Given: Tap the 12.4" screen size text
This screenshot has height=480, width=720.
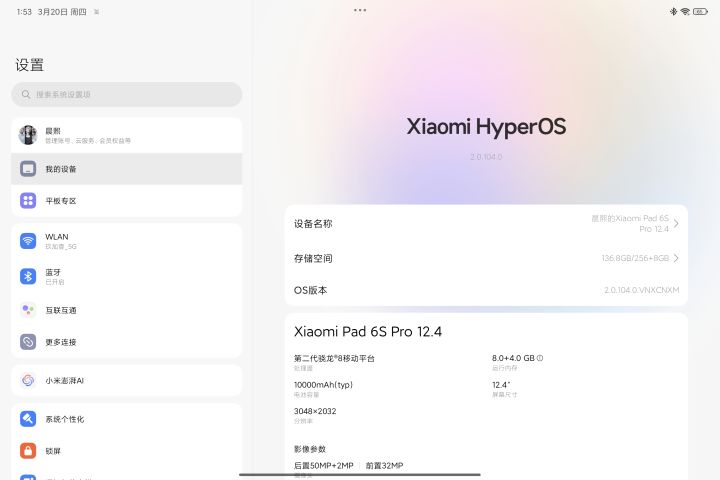Looking at the screenshot, I should 501,384.
